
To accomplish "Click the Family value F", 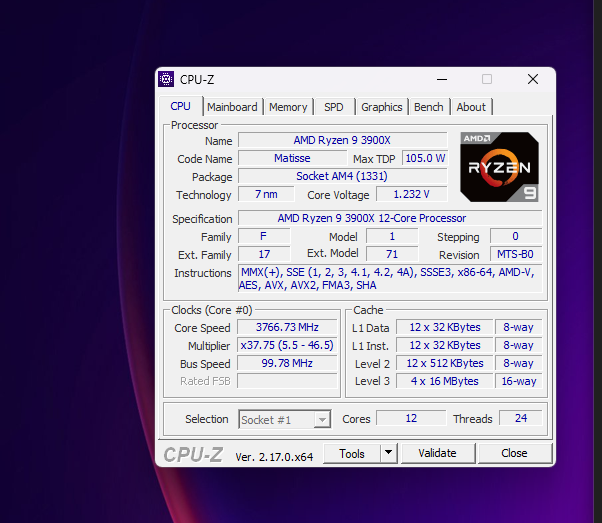I will [264, 236].
